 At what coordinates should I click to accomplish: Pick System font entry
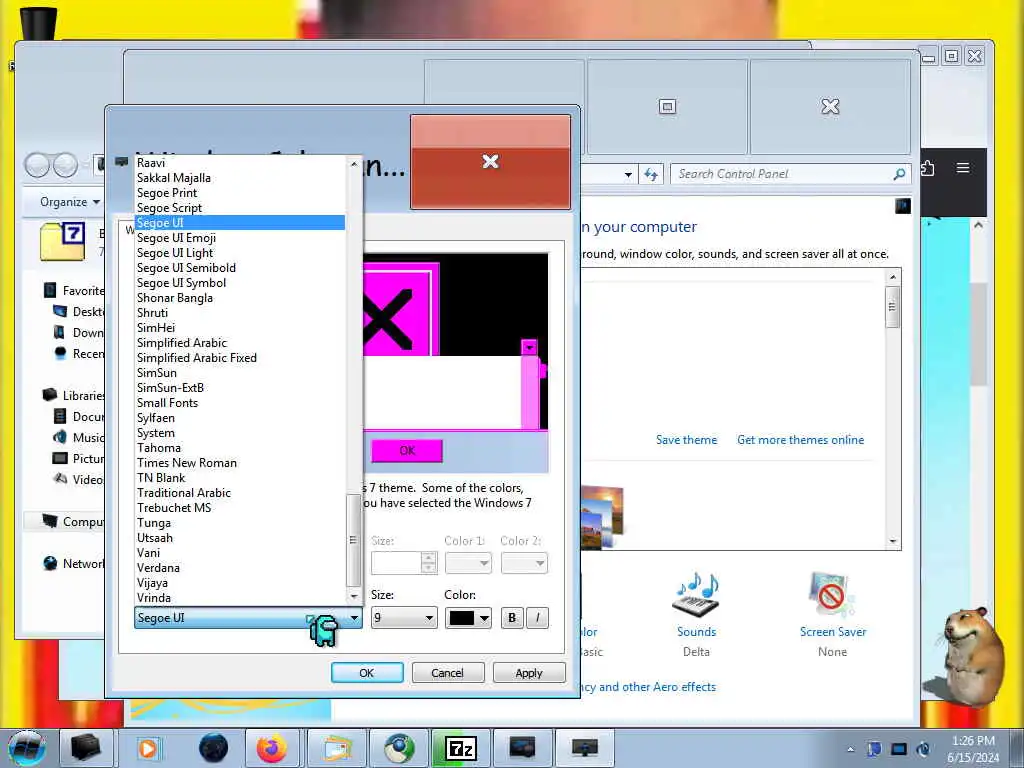tap(240, 433)
